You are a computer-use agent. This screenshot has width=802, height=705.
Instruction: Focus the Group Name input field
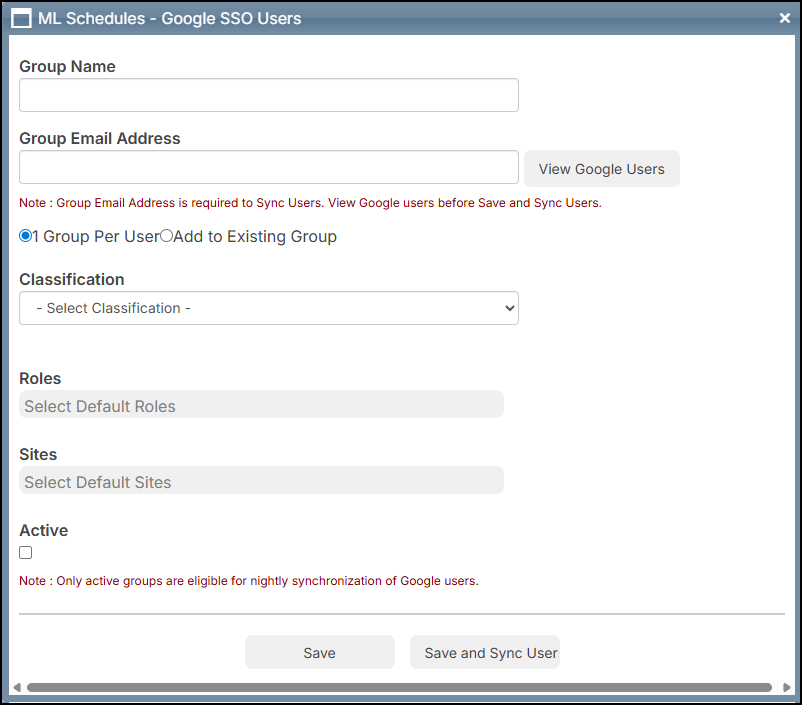click(x=269, y=95)
